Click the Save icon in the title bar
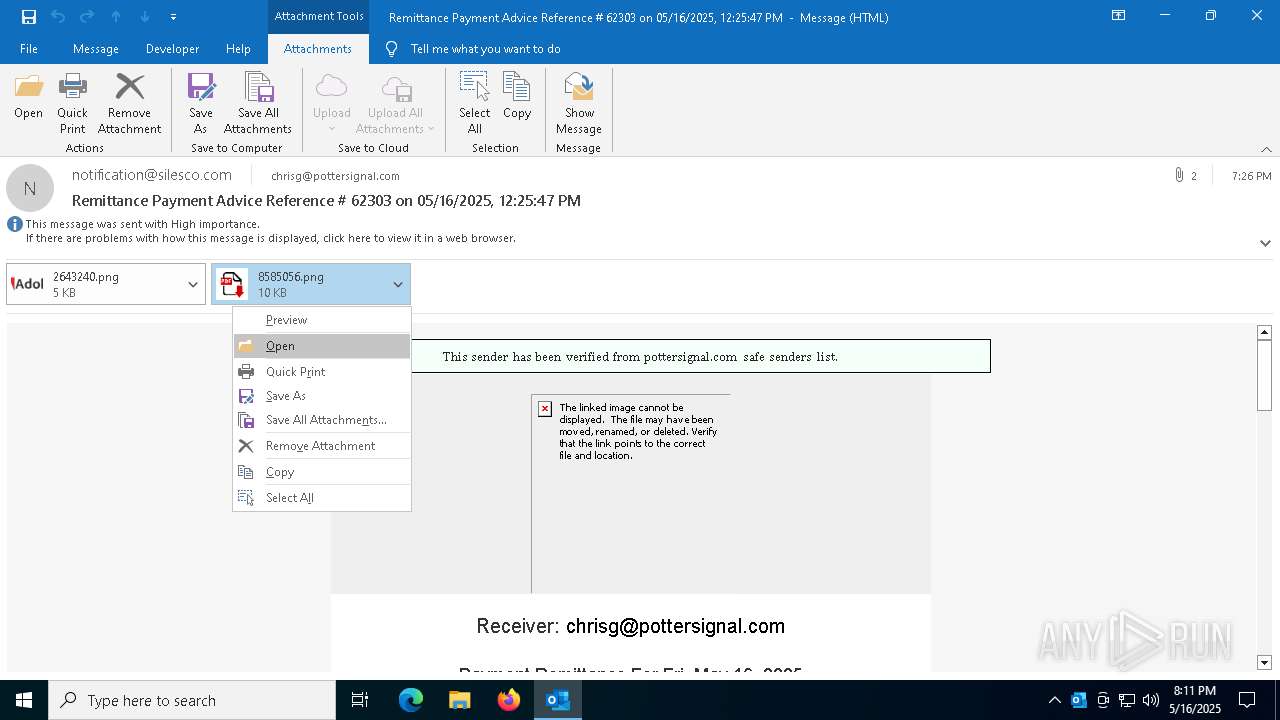1280x720 pixels. (x=29, y=16)
